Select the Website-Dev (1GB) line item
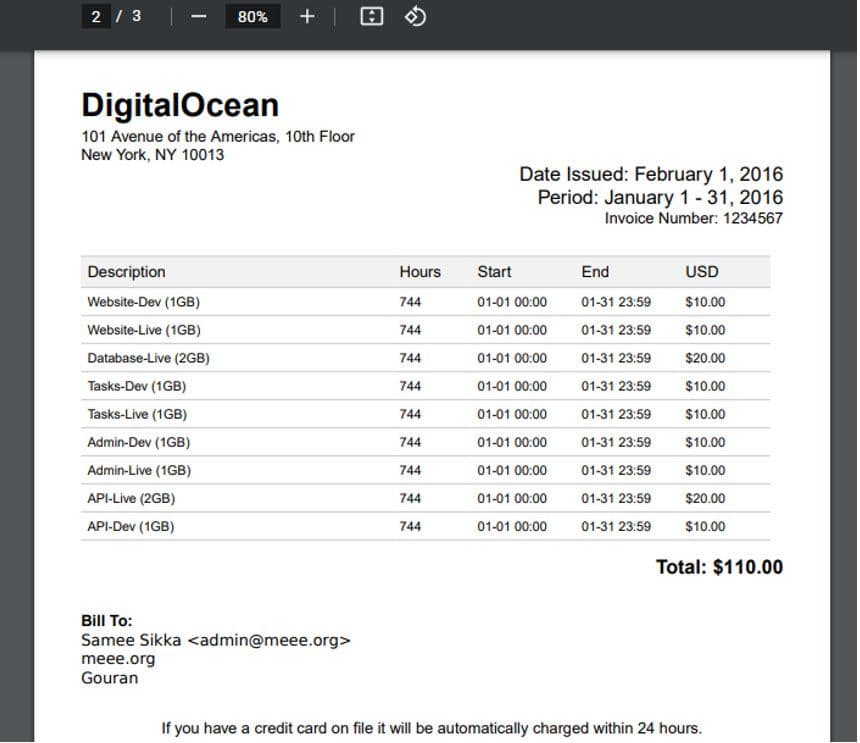 (143, 302)
